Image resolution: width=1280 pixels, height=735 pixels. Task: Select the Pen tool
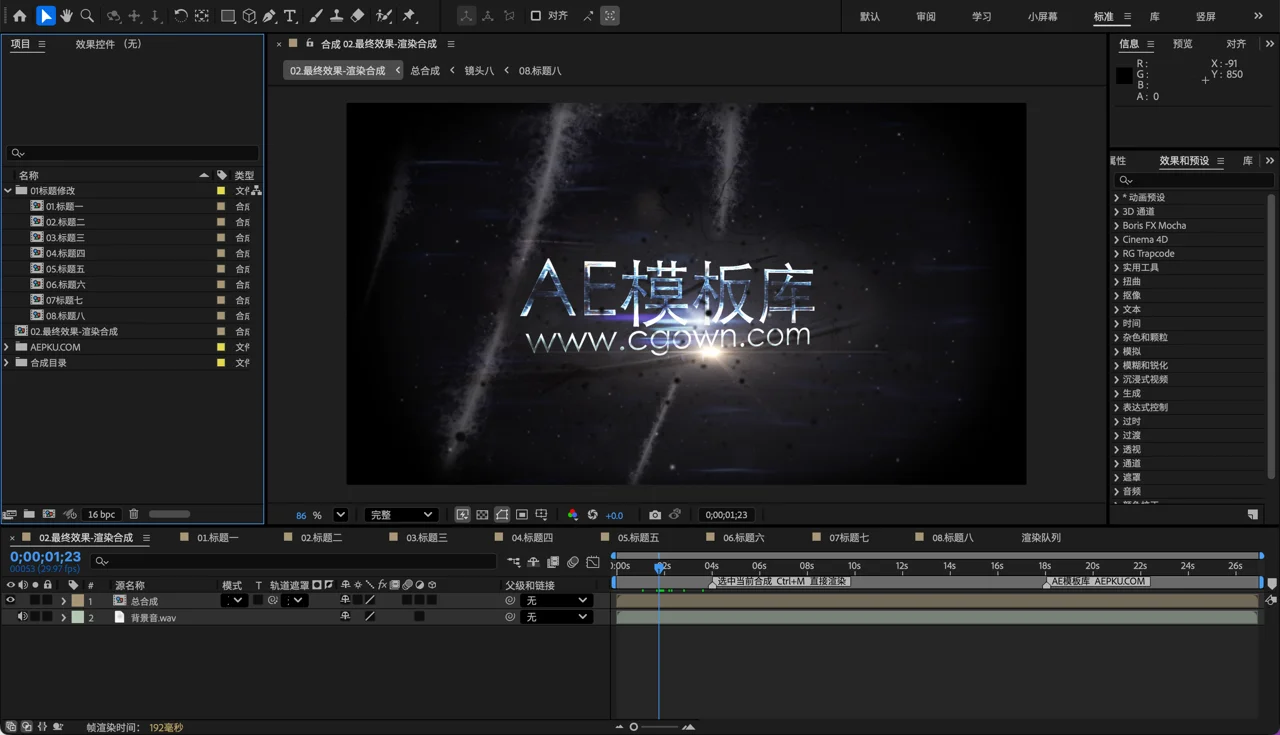tap(270, 16)
